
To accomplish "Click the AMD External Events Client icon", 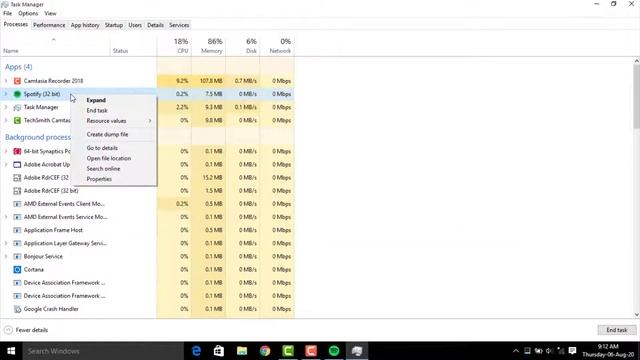I will (17, 204).
